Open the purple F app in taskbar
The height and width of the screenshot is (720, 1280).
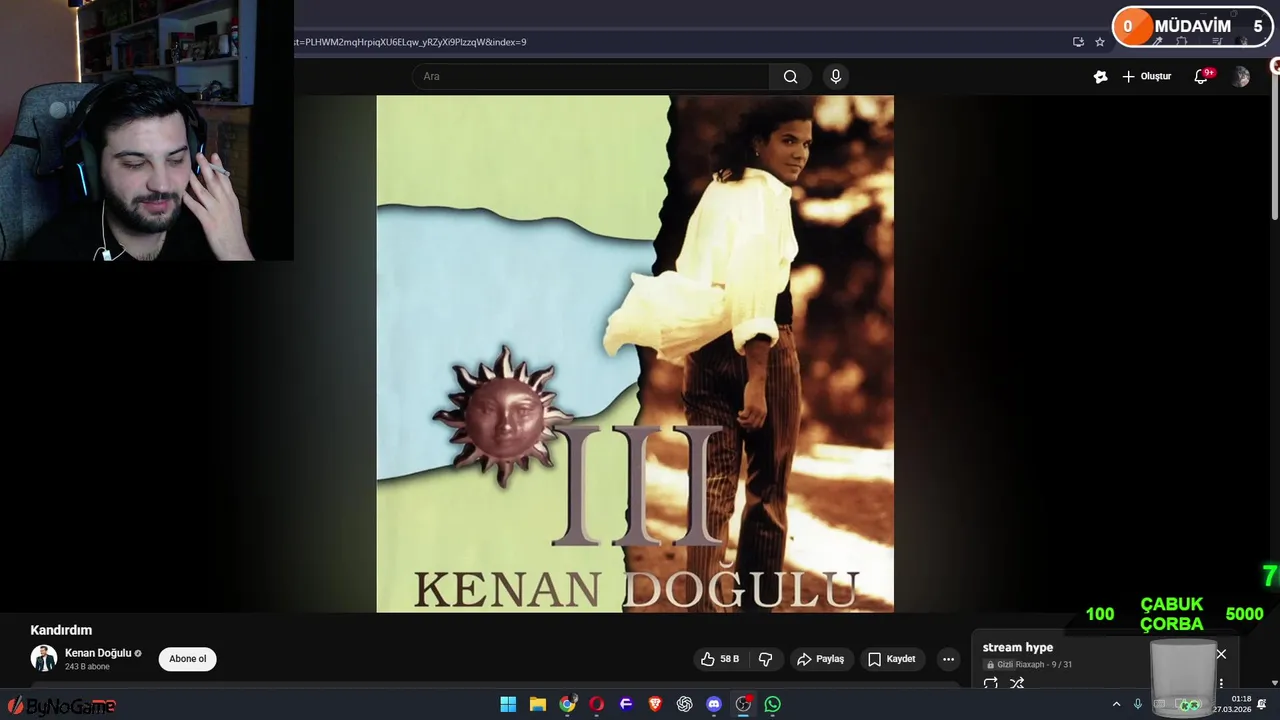click(626, 704)
